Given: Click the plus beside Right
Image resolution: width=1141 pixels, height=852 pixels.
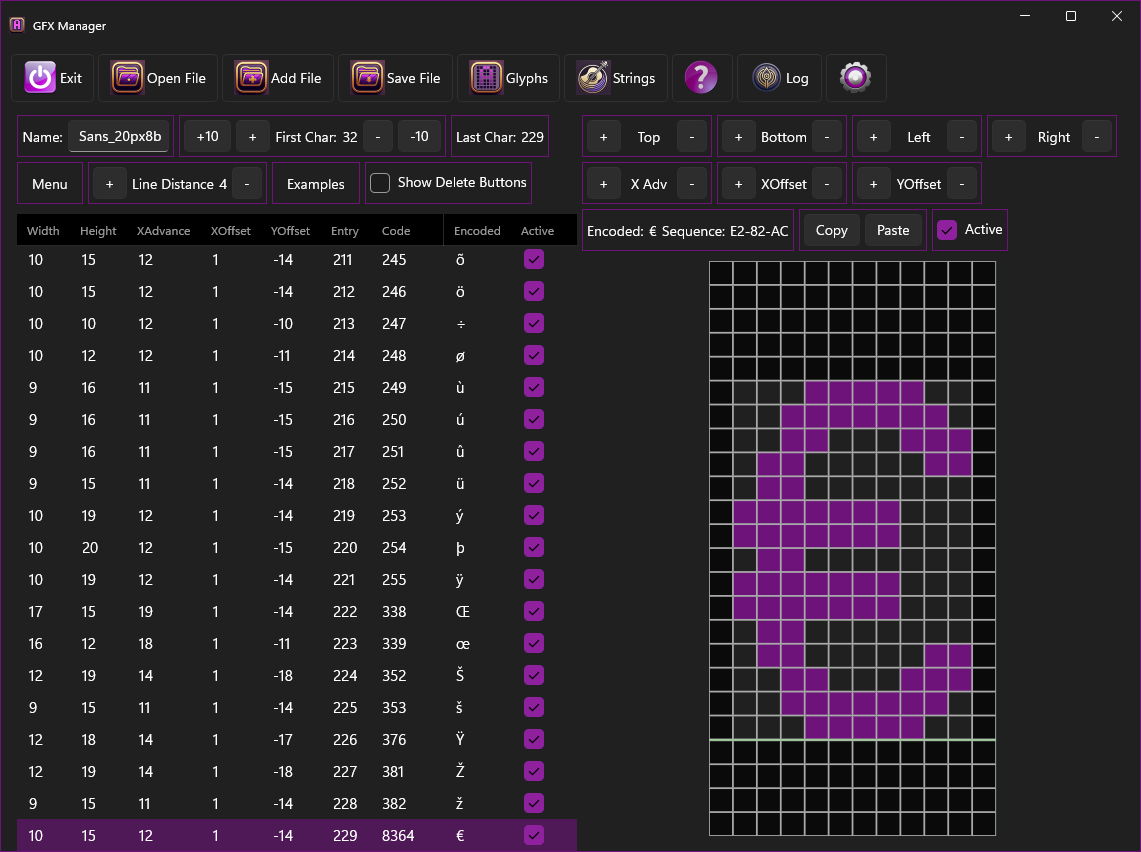Looking at the screenshot, I should pos(1008,137).
